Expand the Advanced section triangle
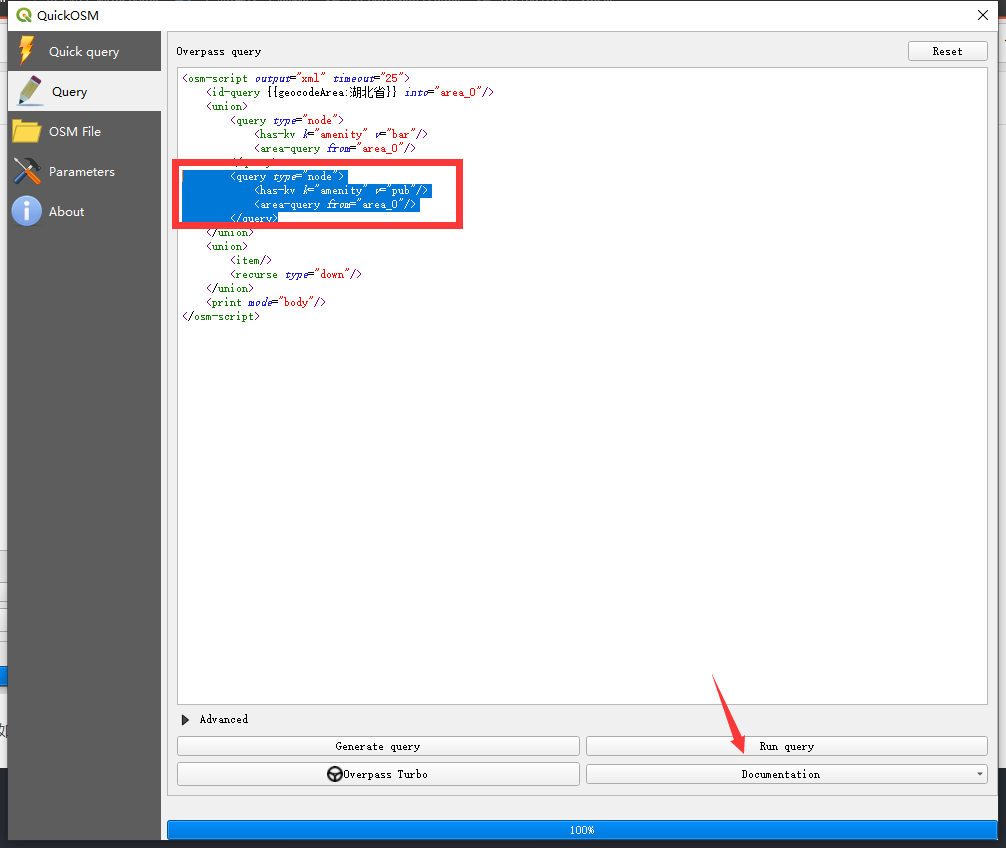Image resolution: width=1006 pixels, height=848 pixels. (x=185, y=720)
